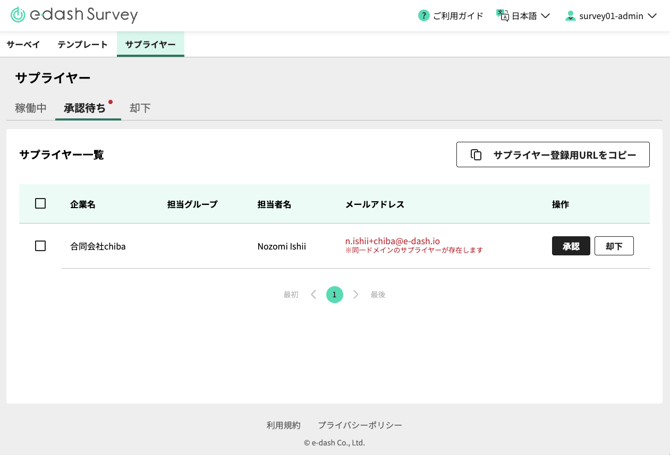Click the e-dash Survey logo icon
Screen dimensions: 670x455
pos(17,15)
